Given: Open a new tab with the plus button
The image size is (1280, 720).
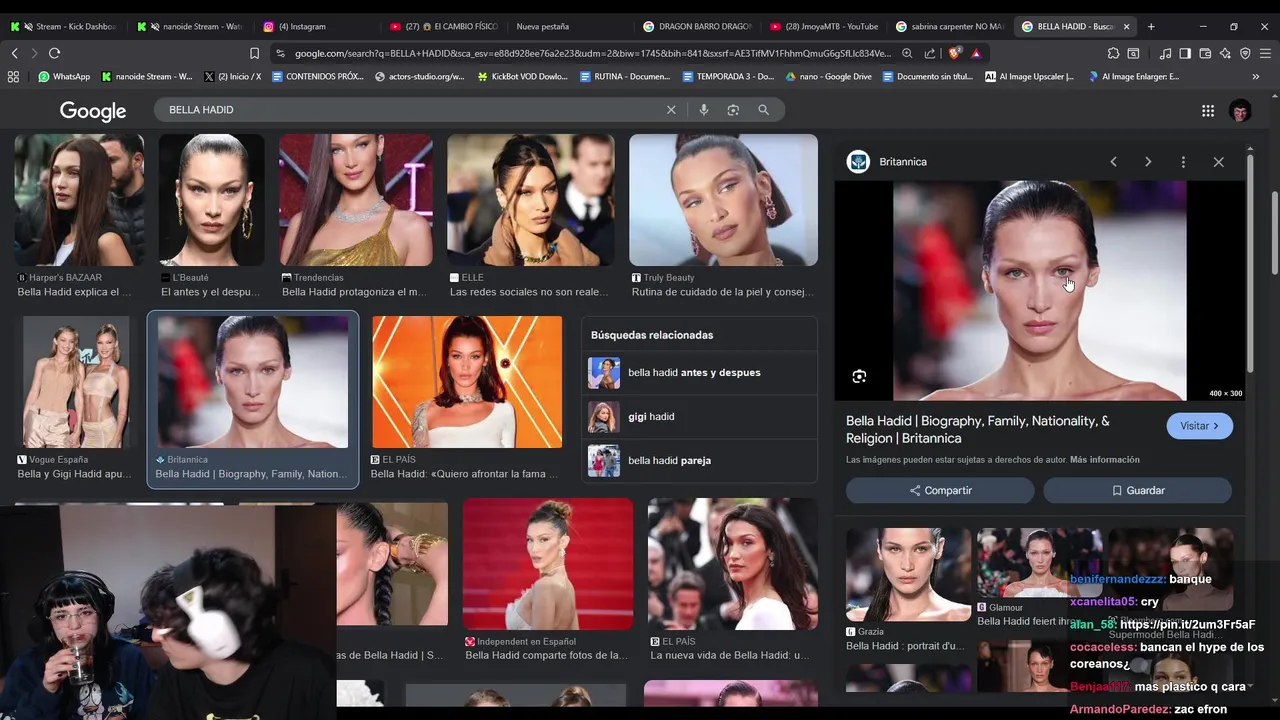Looking at the screenshot, I should (x=1151, y=27).
